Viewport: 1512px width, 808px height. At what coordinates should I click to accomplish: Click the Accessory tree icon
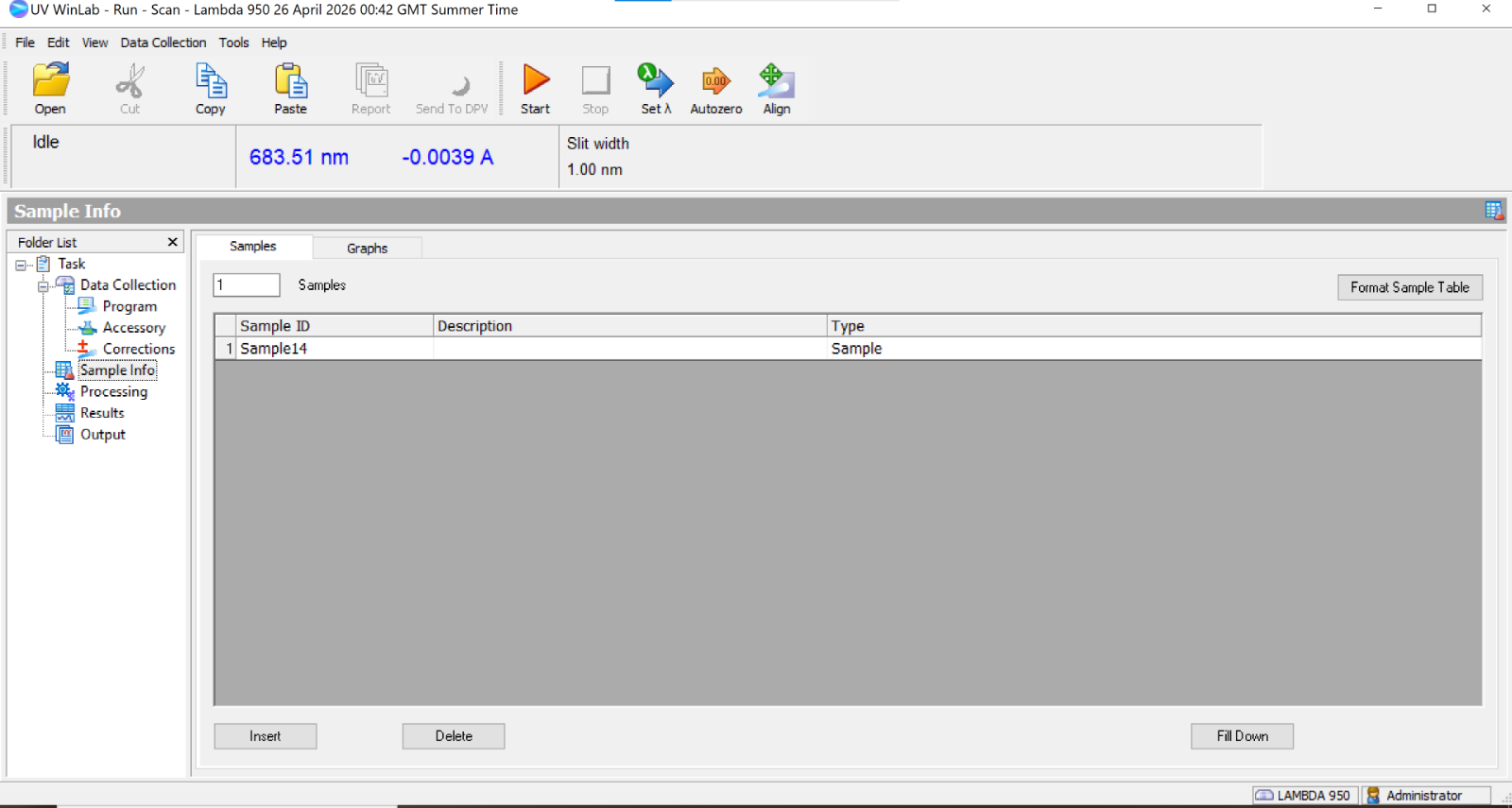[88, 327]
